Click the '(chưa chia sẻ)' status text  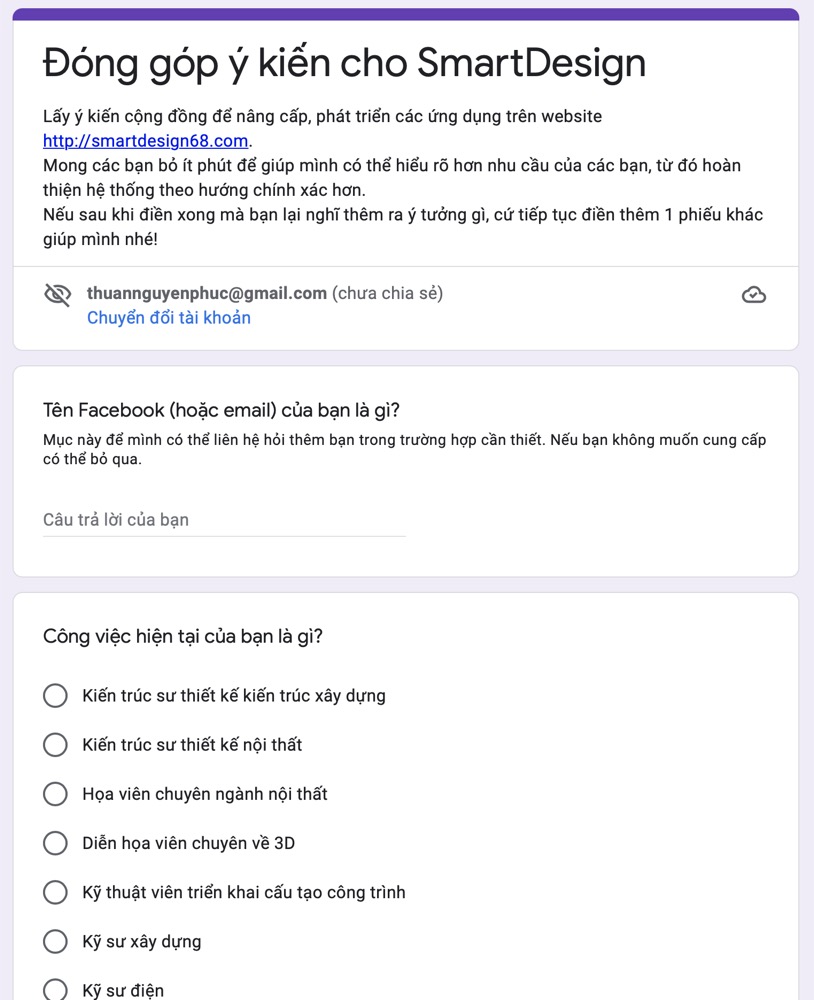click(387, 293)
